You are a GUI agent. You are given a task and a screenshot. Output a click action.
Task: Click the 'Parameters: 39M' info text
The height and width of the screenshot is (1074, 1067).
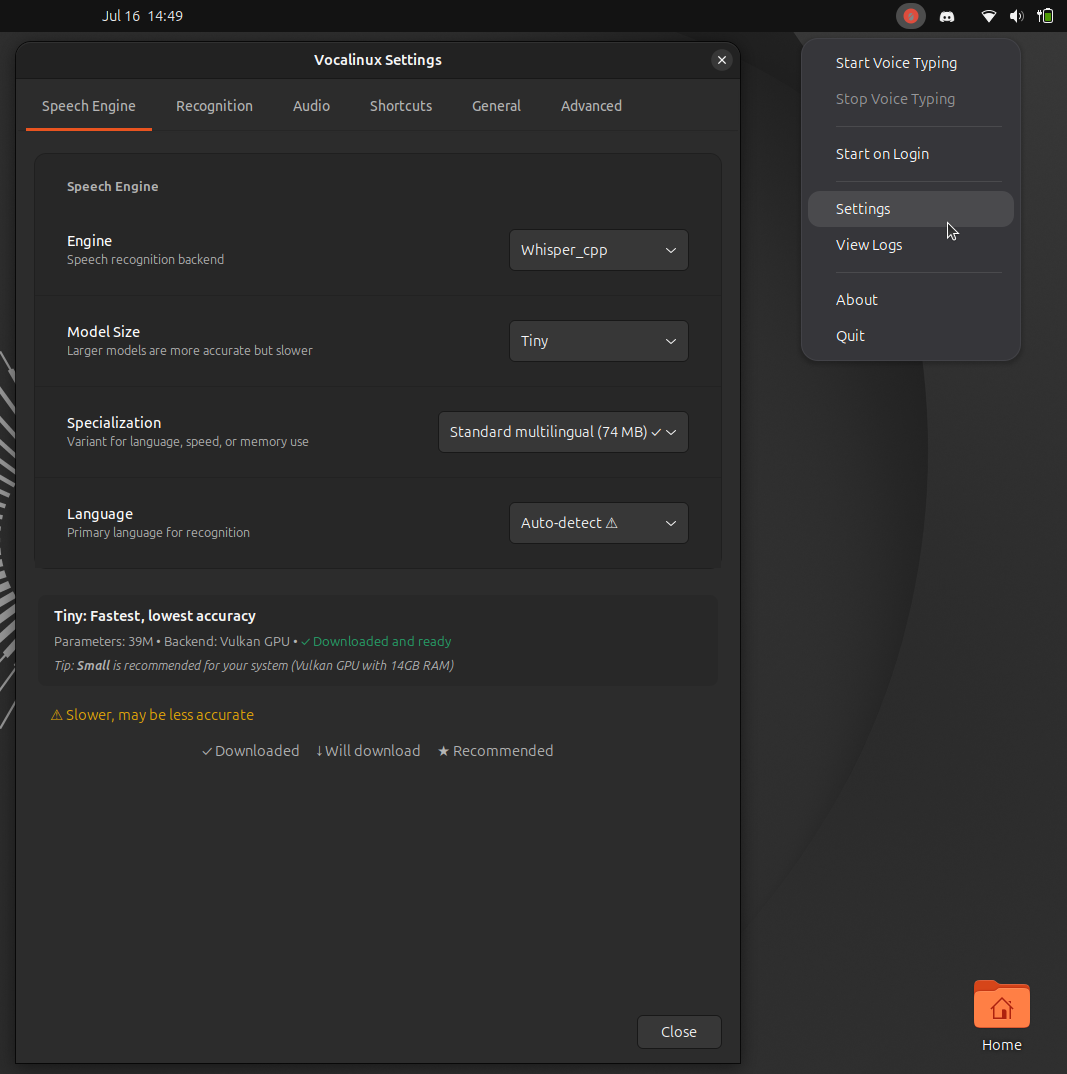pyautogui.click(x=103, y=642)
